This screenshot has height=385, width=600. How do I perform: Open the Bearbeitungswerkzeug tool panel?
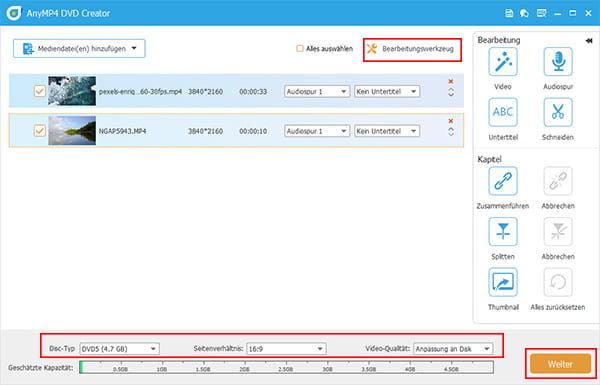pyautogui.click(x=411, y=49)
